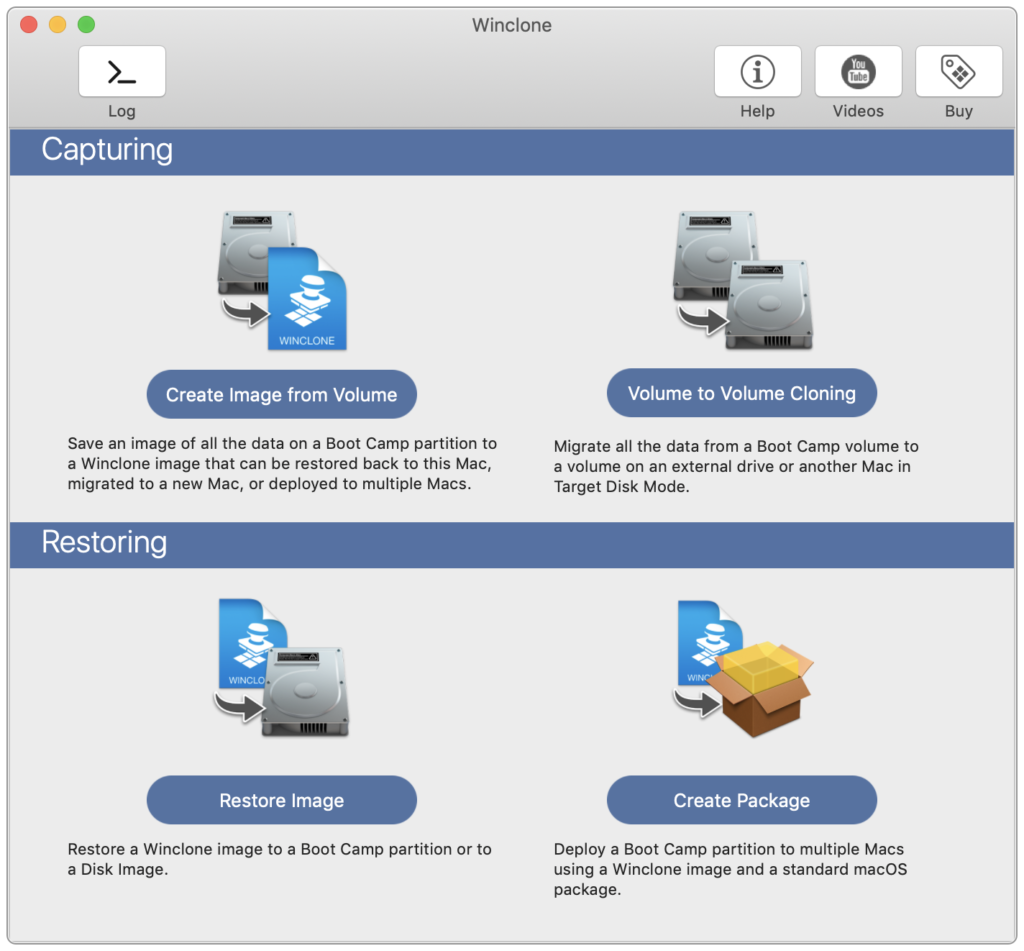This screenshot has height=951, width=1024.
Task: Click the 'Migrate all the data' description
Action: [736, 466]
